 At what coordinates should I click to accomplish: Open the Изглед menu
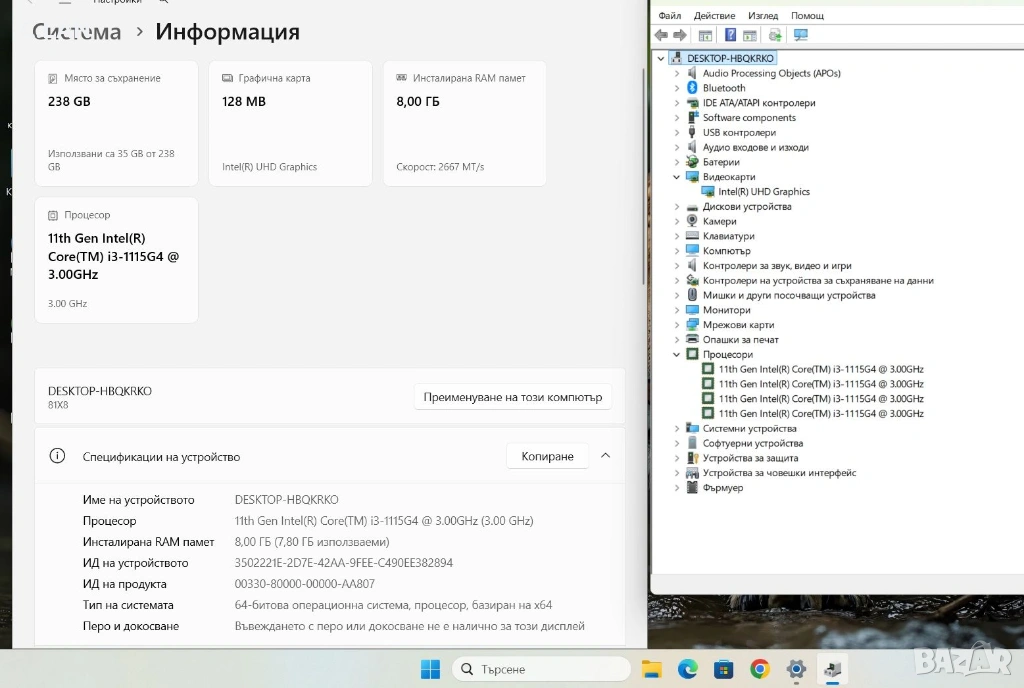point(762,16)
